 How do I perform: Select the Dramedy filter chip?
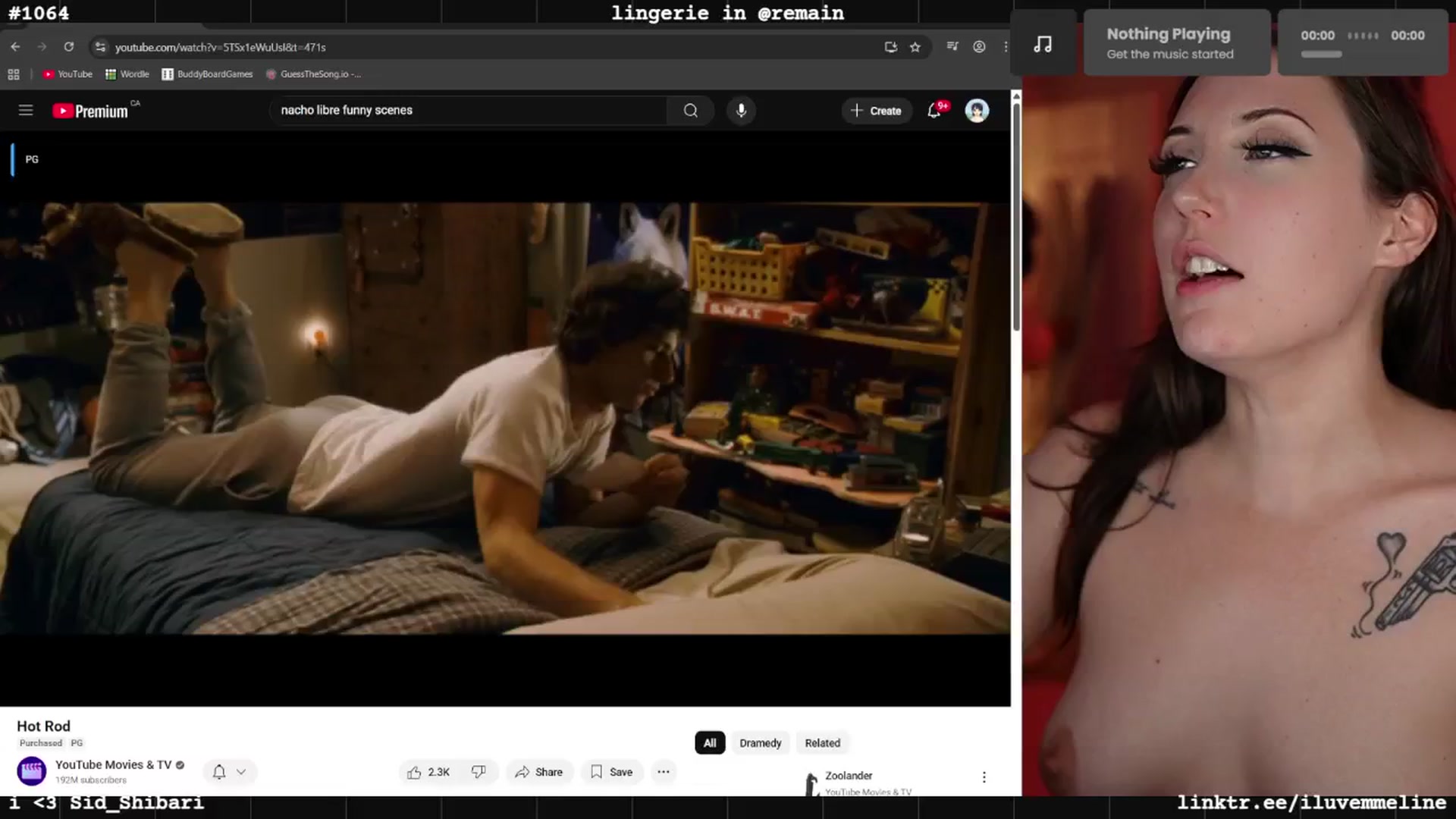(761, 743)
